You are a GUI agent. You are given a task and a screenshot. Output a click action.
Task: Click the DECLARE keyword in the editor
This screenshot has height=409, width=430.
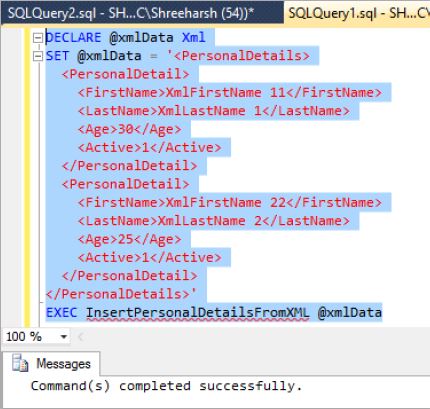[x=73, y=38]
